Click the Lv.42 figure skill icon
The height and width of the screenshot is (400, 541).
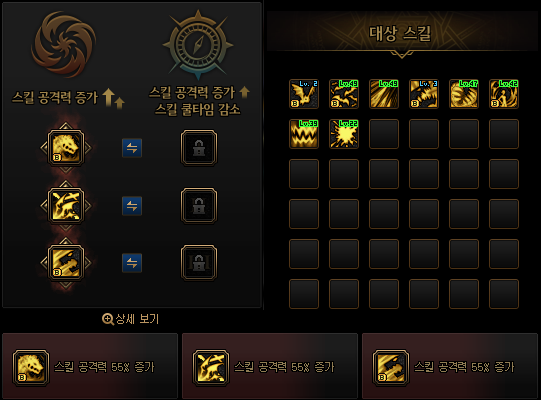(x=504, y=94)
